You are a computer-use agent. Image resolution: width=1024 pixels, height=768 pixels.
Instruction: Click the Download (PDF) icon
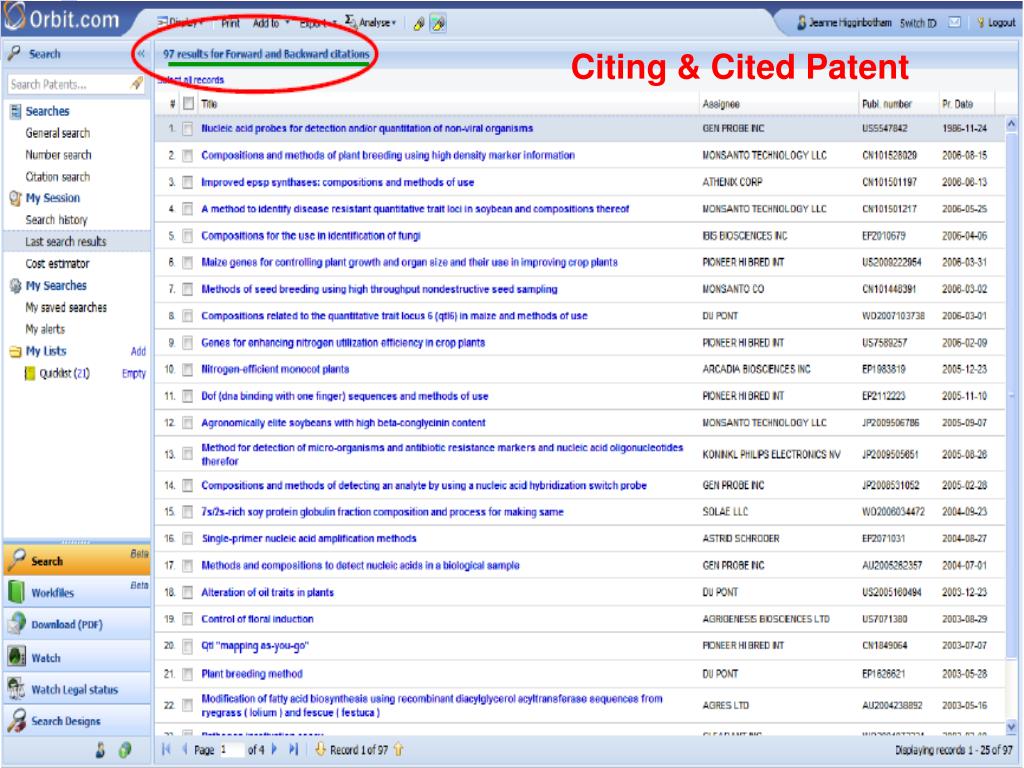(16, 624)
